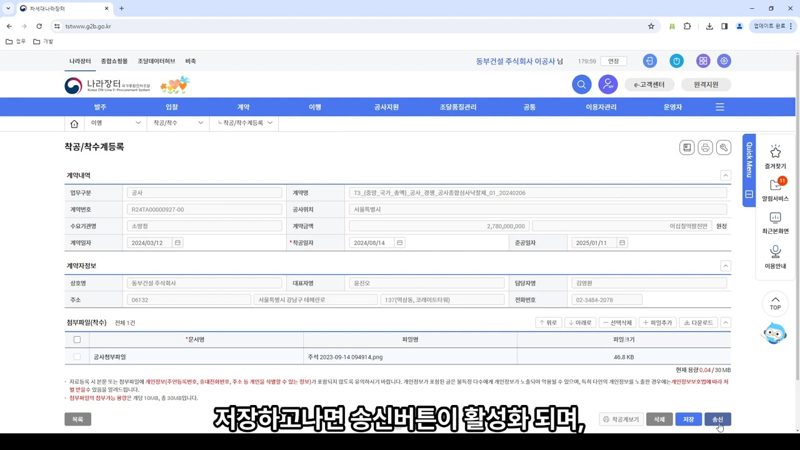Screen dimensions: 800x450
Task: Open the 공통 main menu
Action: click(x=530, y=107)
